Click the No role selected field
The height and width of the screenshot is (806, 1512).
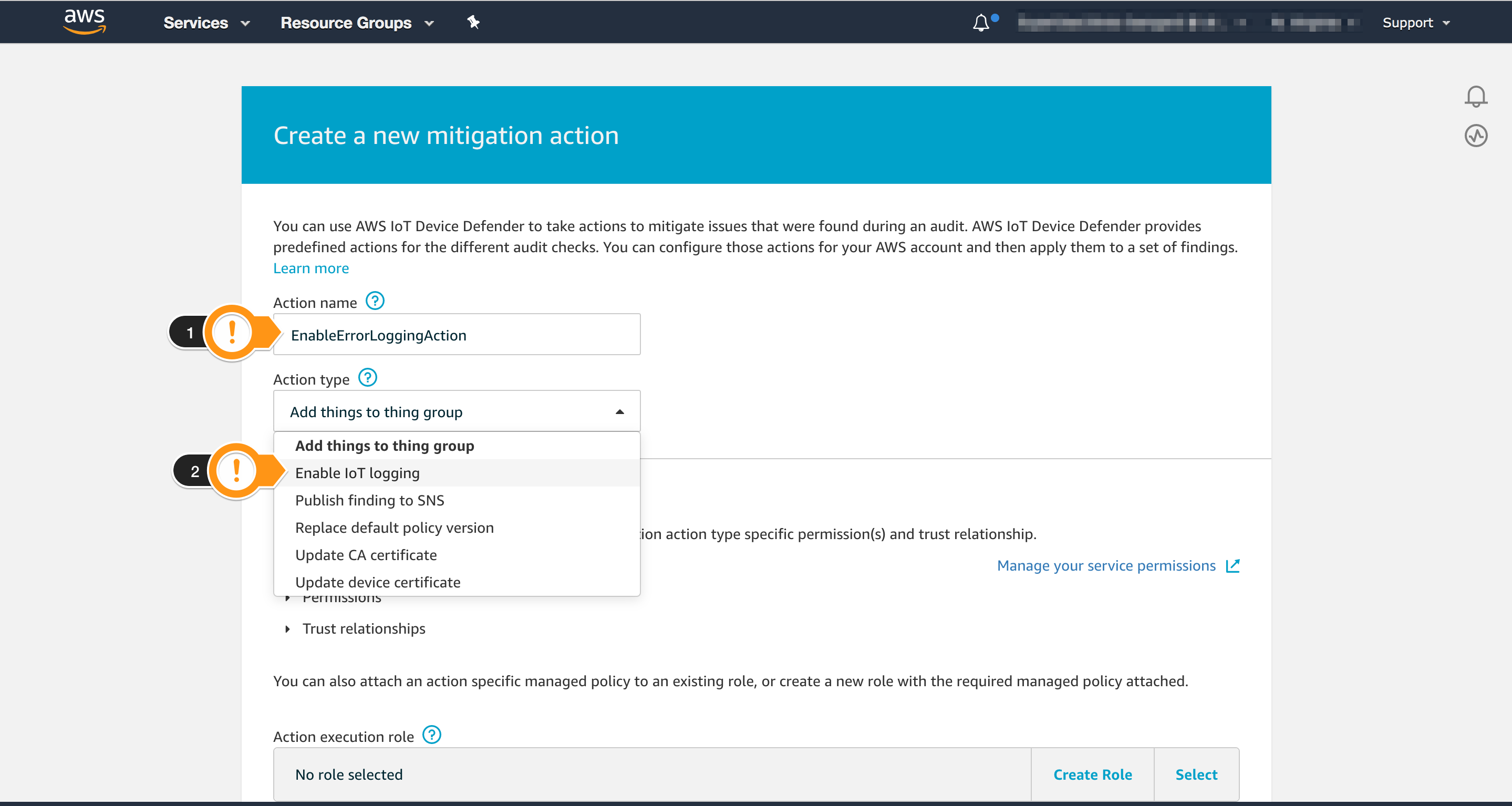tap(652, 774)
